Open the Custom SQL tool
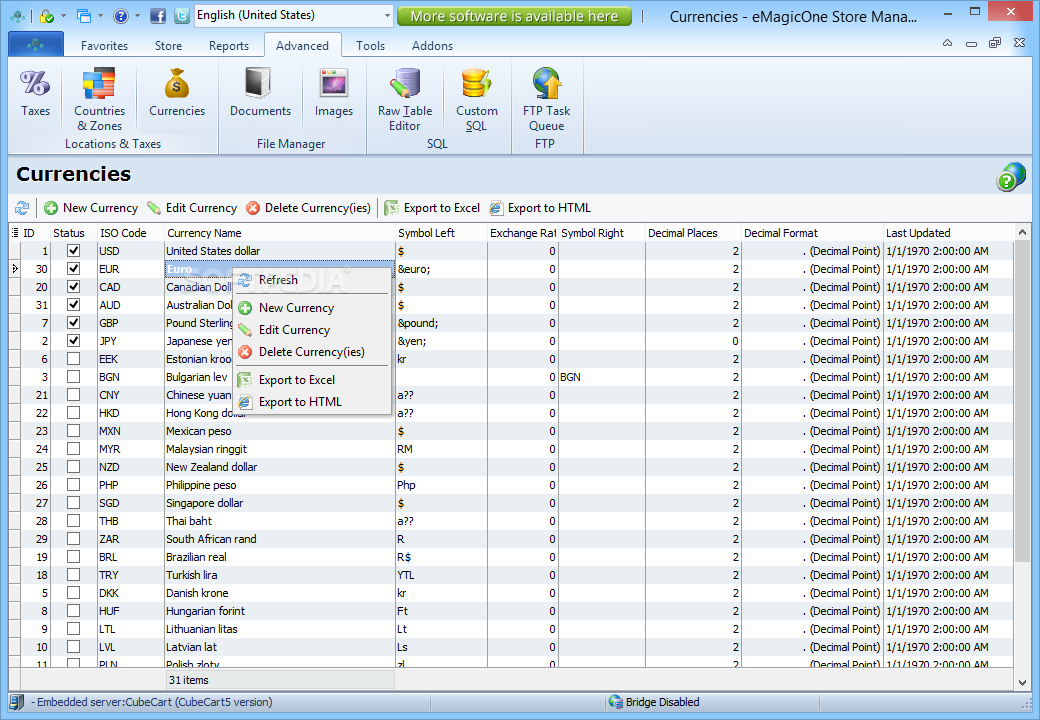The image size is (1040, 720). tap(476, 99)
